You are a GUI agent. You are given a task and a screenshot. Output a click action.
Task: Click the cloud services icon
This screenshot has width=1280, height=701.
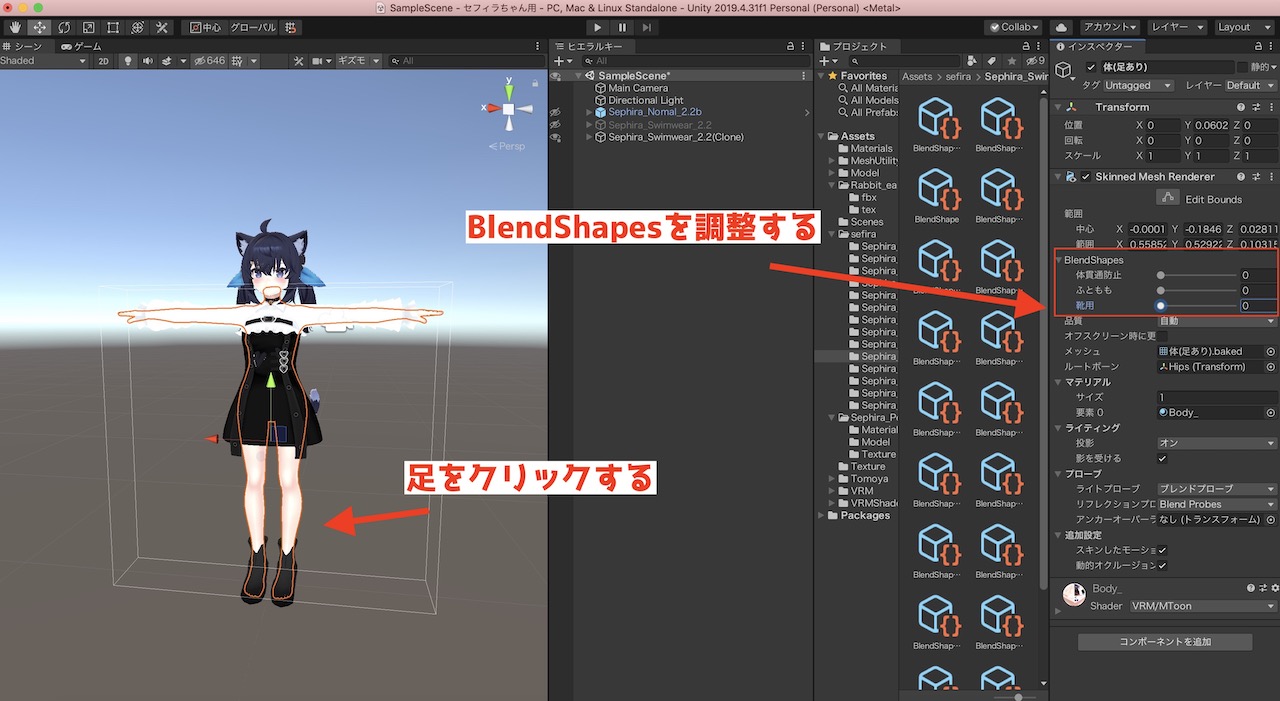tap(1061, 27)
